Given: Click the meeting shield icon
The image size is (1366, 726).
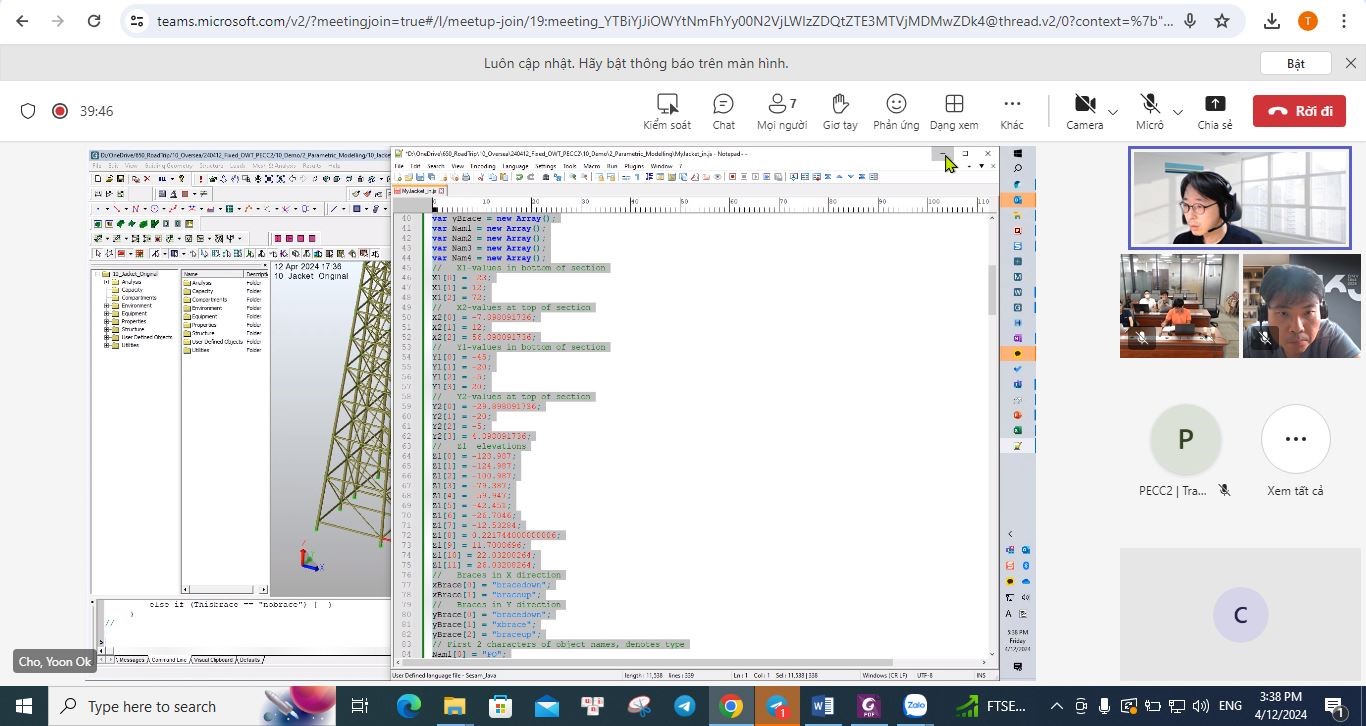Looking at the screenshot, I should point(28,111).
